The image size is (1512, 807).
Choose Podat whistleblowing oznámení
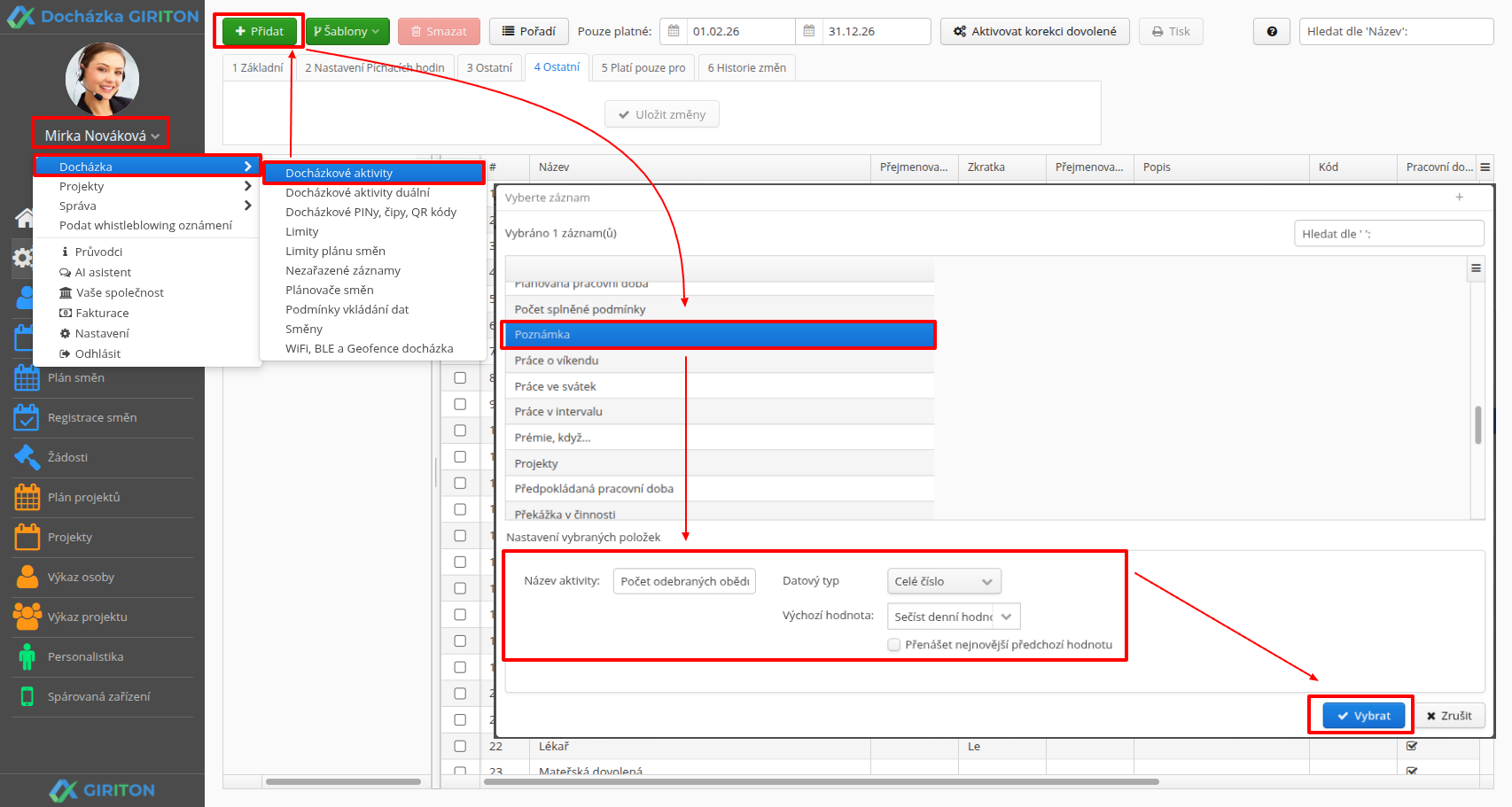145,225
